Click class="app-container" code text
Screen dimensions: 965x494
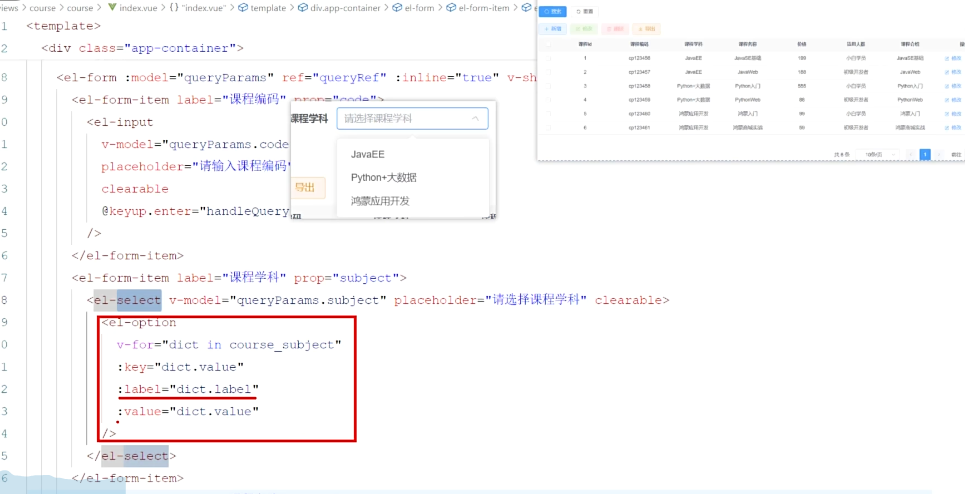(x=158, y=48)
